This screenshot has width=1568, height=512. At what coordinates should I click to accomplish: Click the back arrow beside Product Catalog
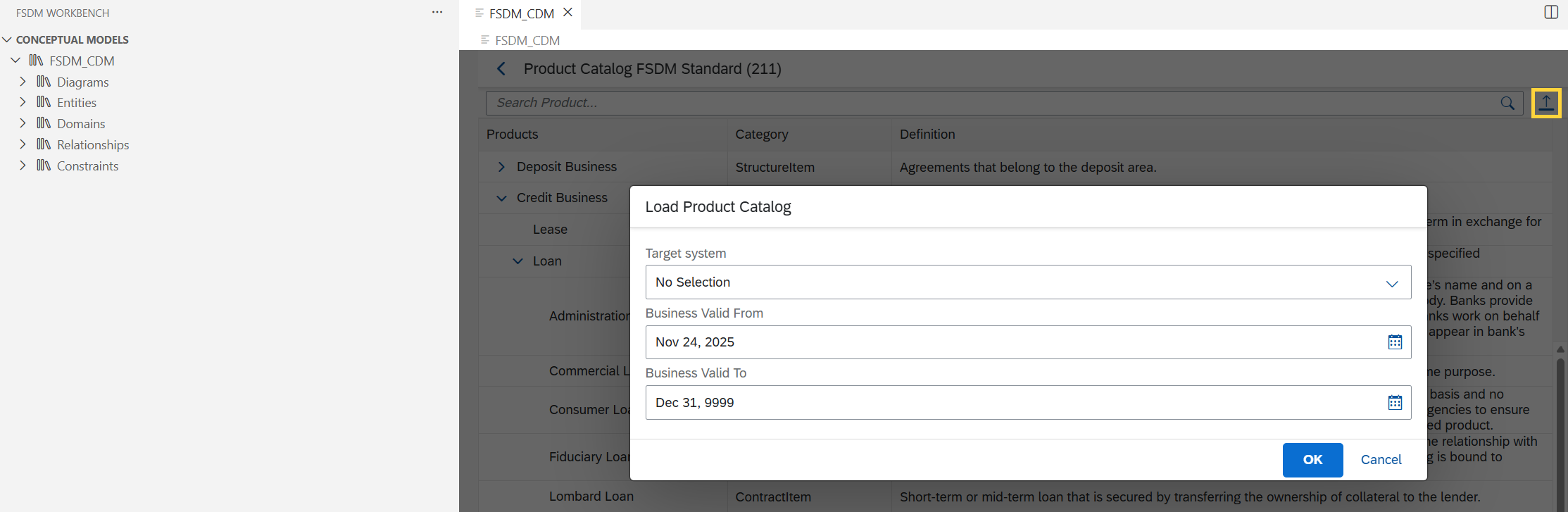point(501,69)
